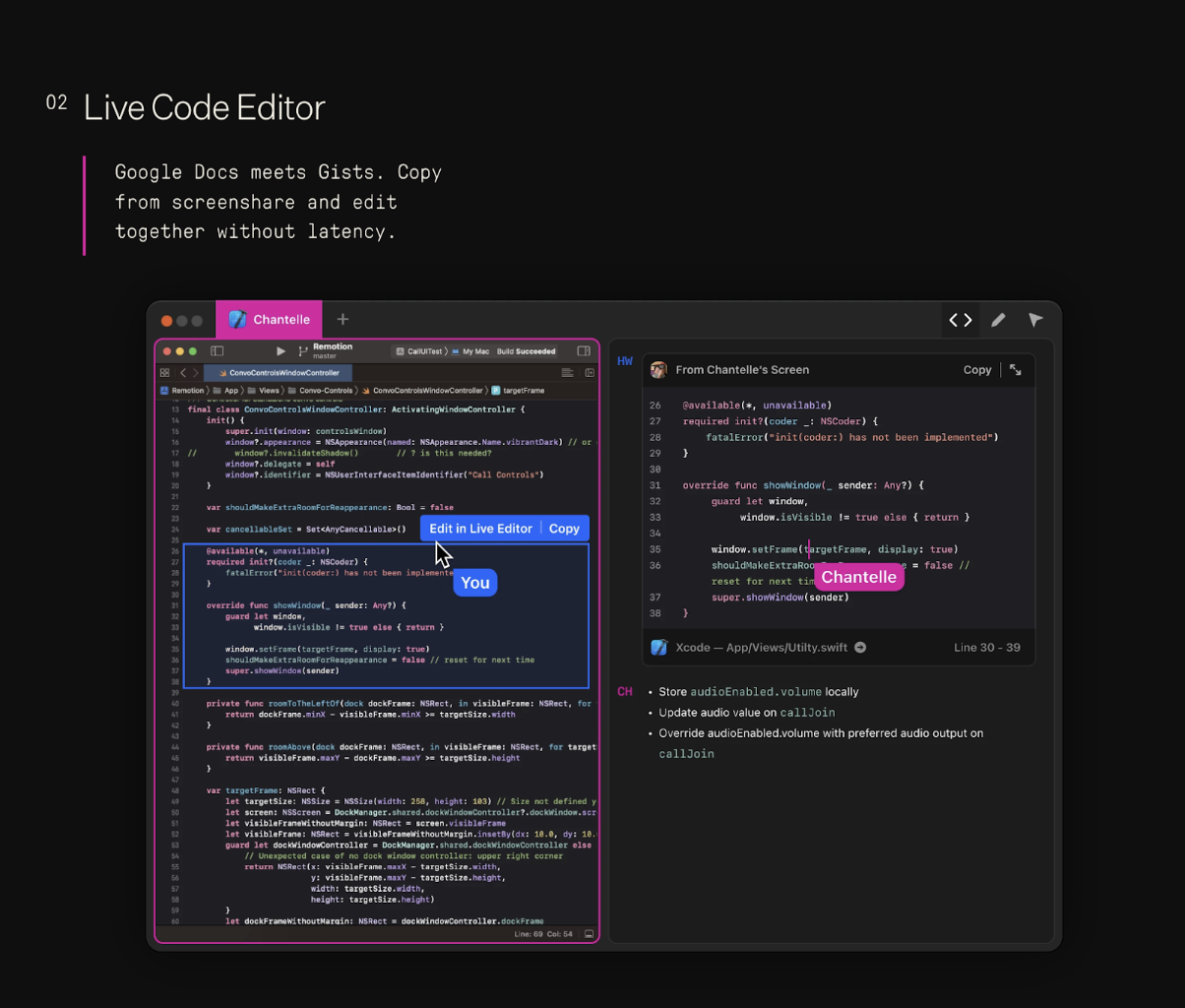Screen dimensions: 1185x1008
Task: Go back with the Xcode left arrow
Action: (x=183, y=373)
